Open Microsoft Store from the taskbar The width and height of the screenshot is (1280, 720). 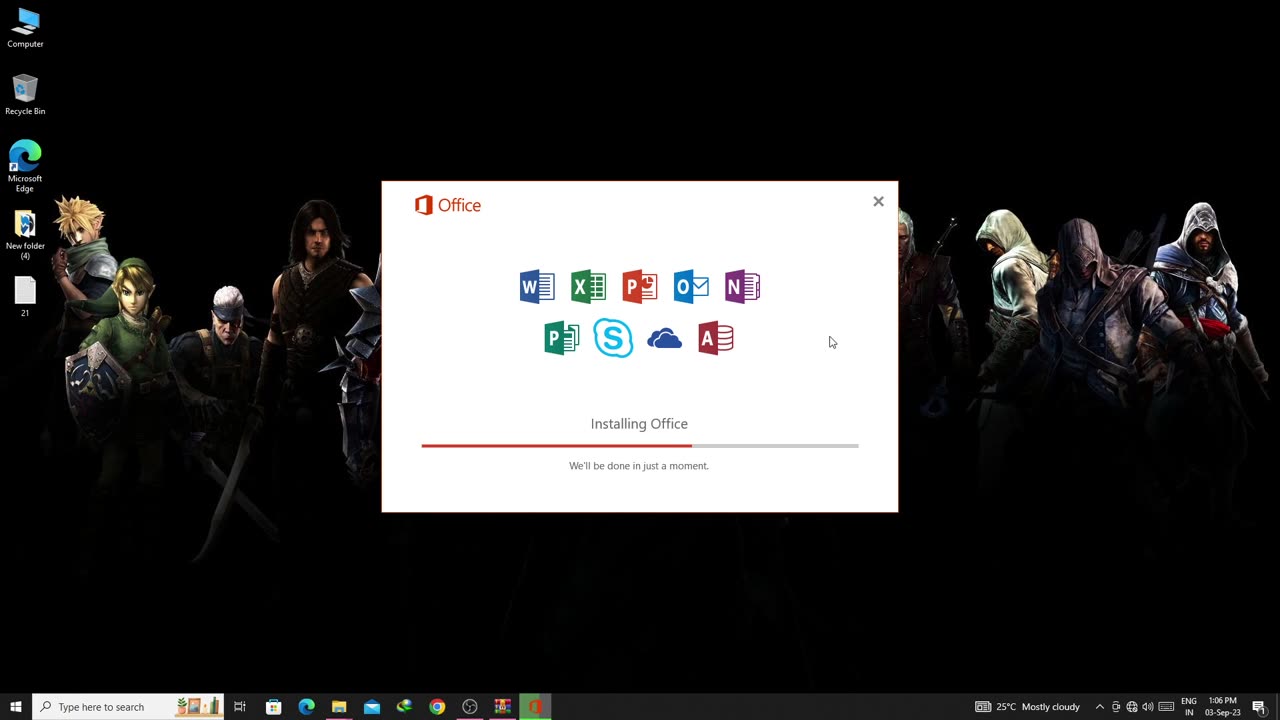coord(273,707)
